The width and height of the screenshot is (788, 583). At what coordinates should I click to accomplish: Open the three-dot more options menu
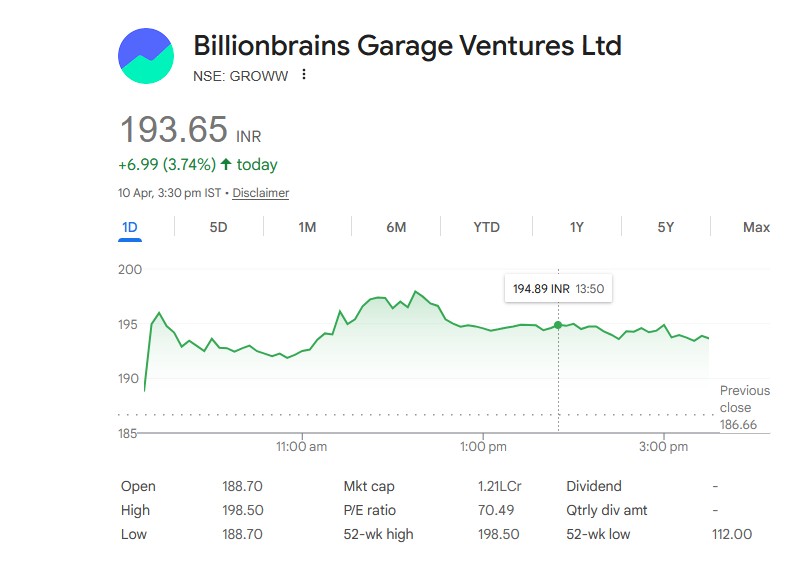[x=304, y=75]
